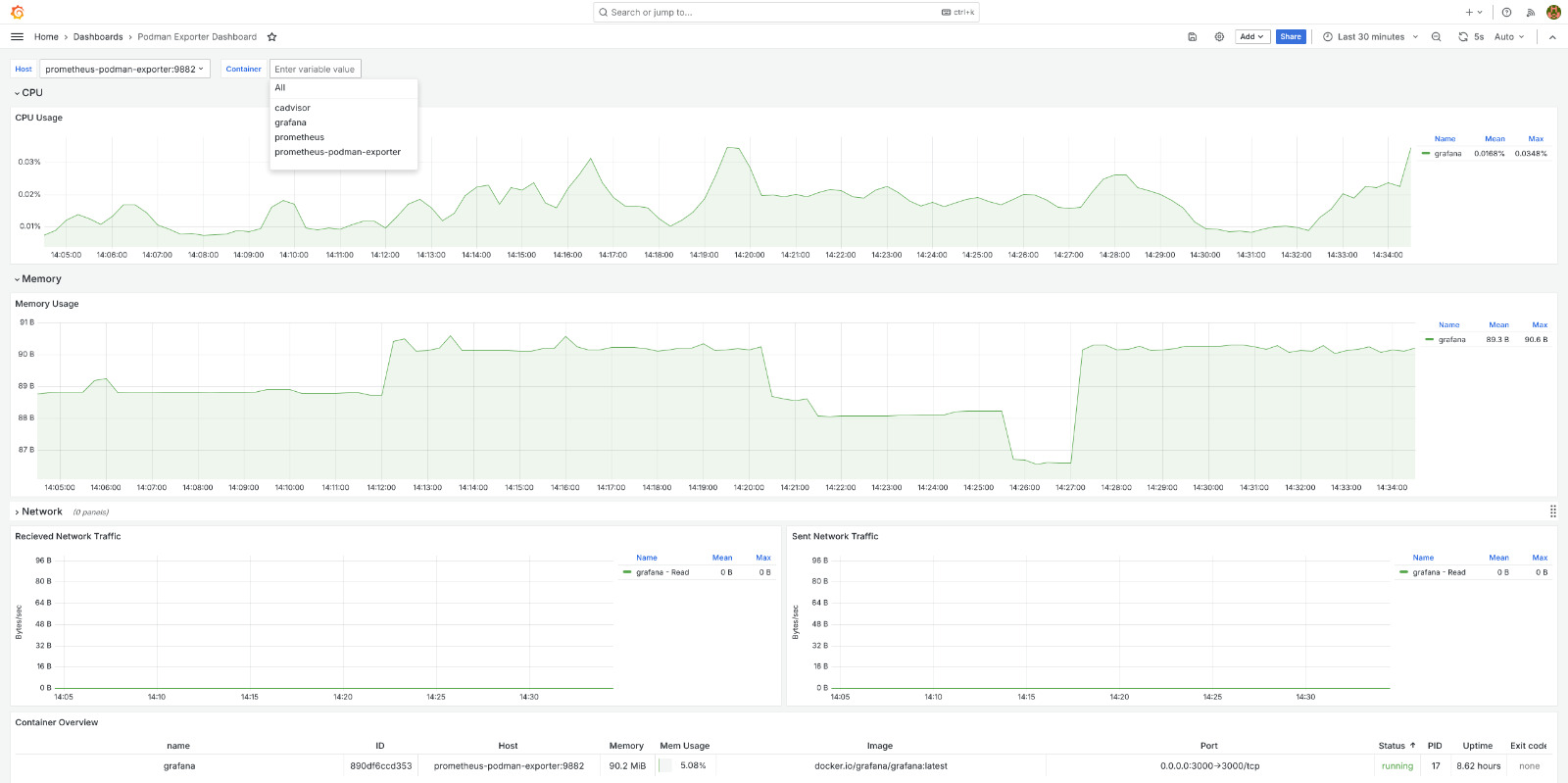Click the Save dashboard icon

1193,37
